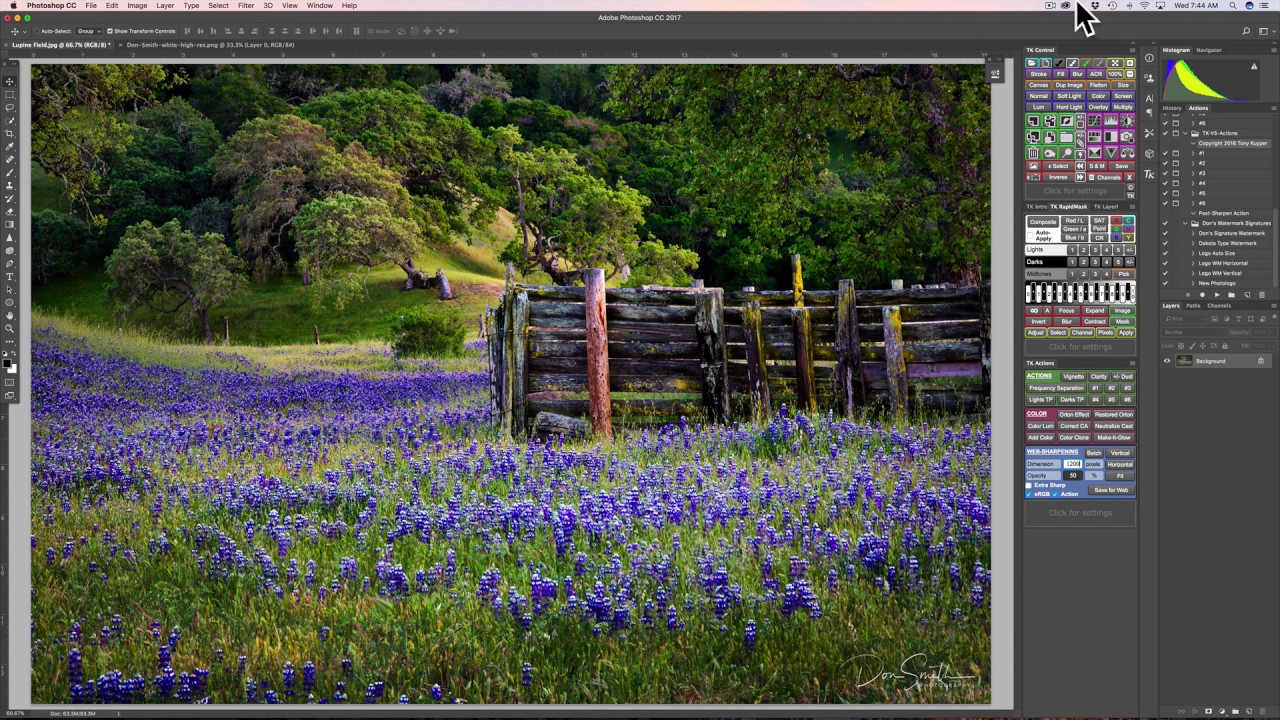Image resolution: width=1280 pixels, height=720 pixels.
Task: Toggle the sRGB checkbox
Action: (1028, 494)
